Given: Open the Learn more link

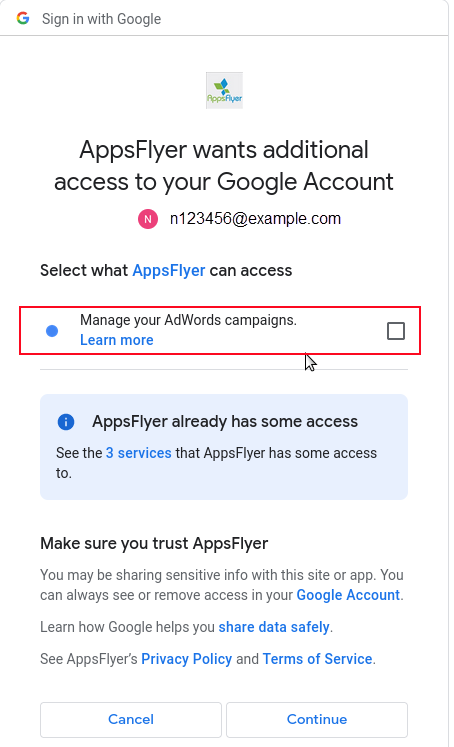Looking at the screenshot, I should [117, 340].
